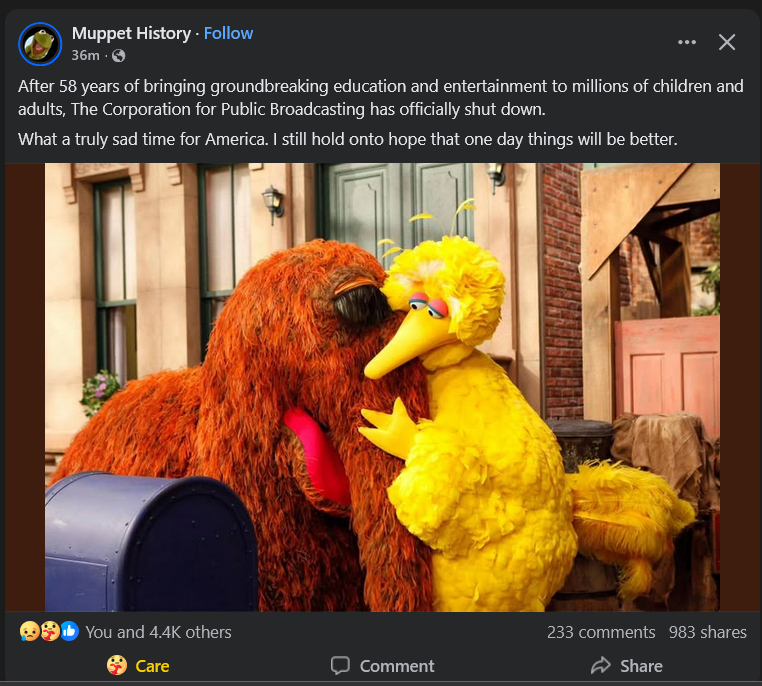Image resolution: width=762 pixels, height=686 pixels.
Task: Click the share arrow icon
Action: click(600, 666)
